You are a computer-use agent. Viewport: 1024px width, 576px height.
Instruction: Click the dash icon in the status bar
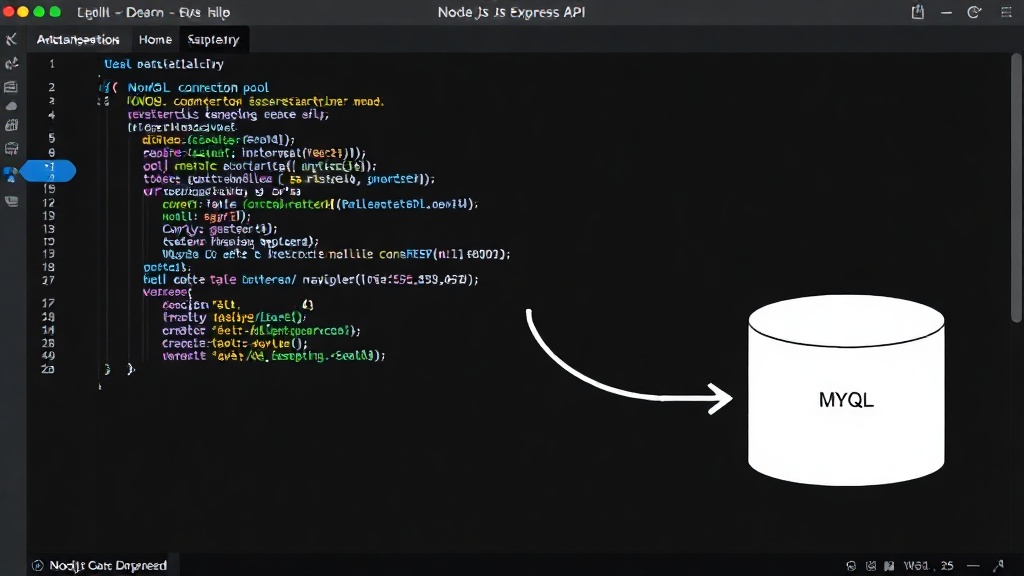tap(973, 566)
